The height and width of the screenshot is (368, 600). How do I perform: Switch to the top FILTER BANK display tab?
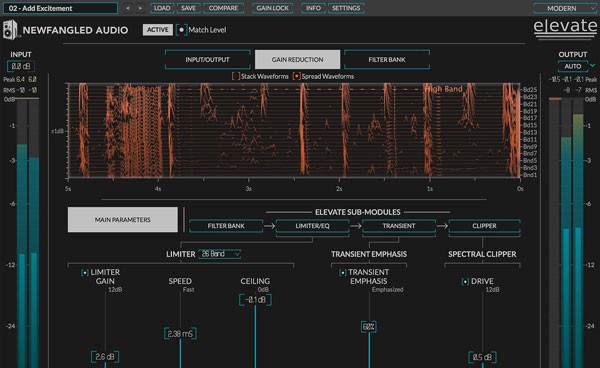point(387,60)
